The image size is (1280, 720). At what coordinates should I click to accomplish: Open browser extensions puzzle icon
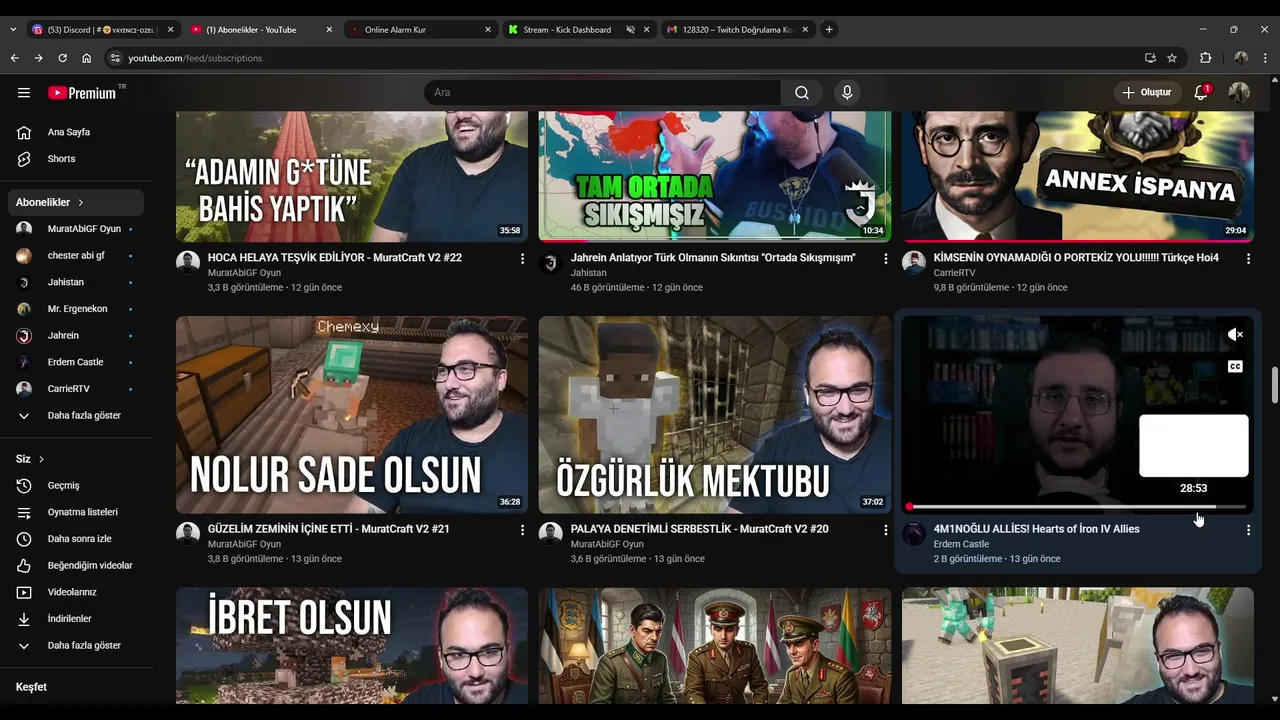pos(1205,58)
